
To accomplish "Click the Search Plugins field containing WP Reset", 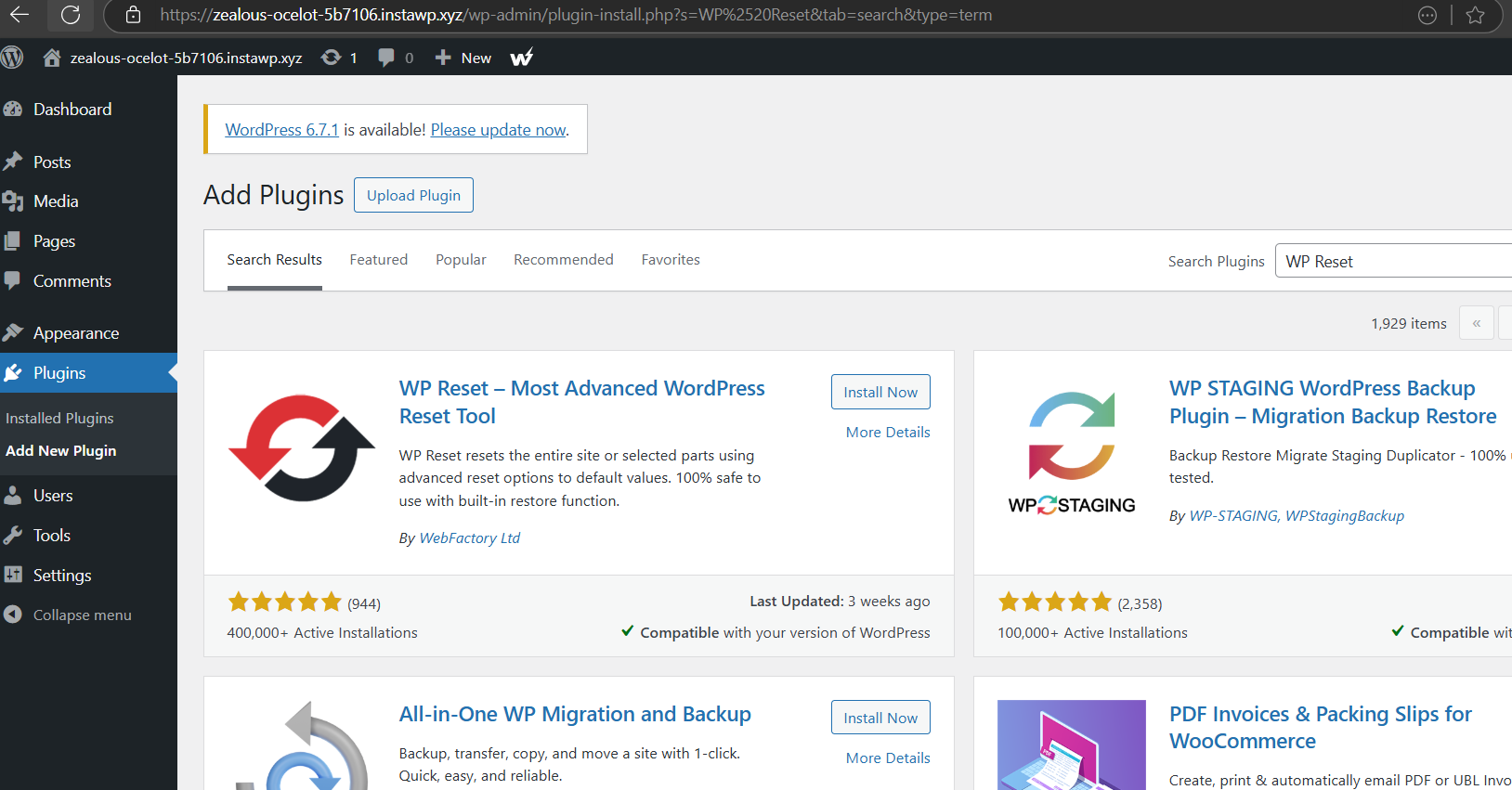I will pos(1393,261).
